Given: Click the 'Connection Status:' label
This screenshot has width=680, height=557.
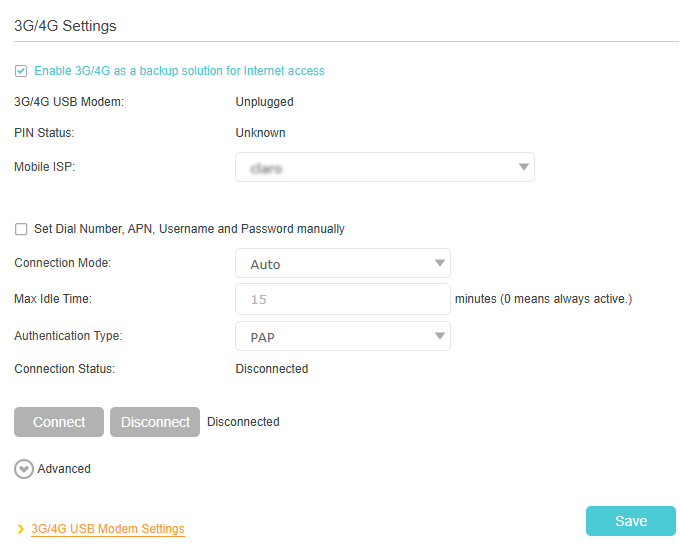Looking at the screenshot, I should coord(65,369).
